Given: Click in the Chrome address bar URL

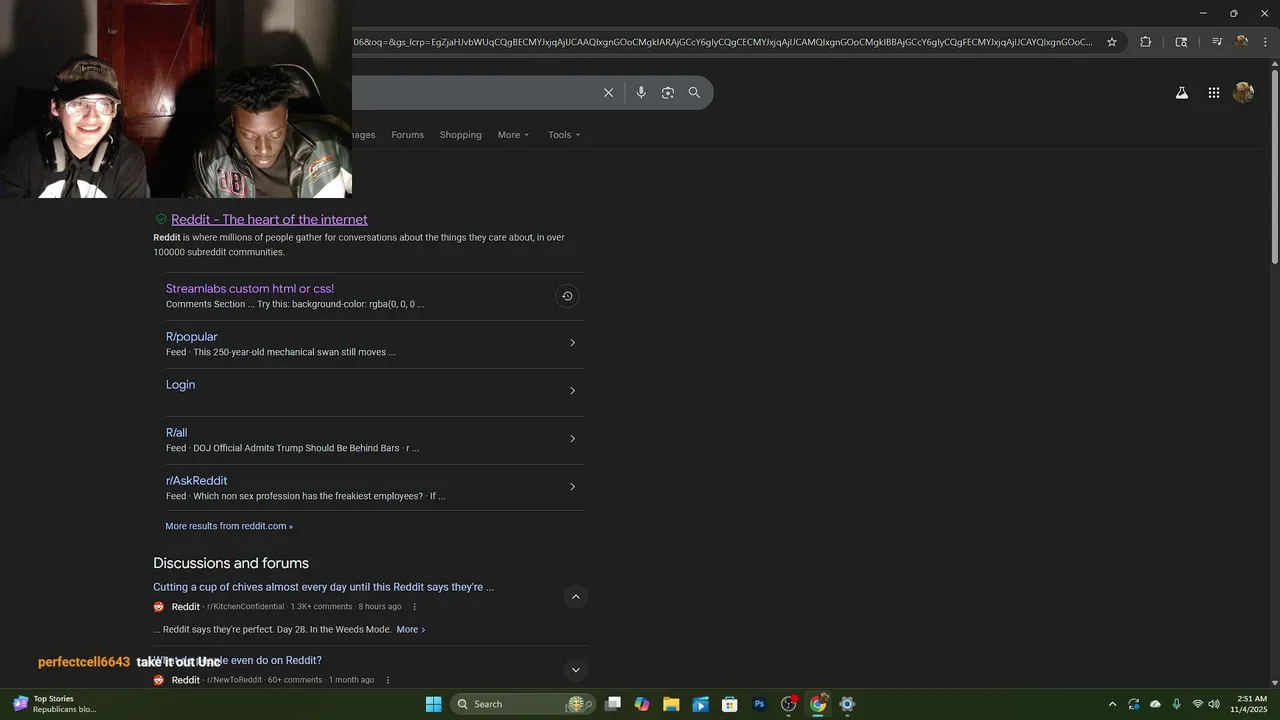Looking at the screenshot, I should (722, 42).
